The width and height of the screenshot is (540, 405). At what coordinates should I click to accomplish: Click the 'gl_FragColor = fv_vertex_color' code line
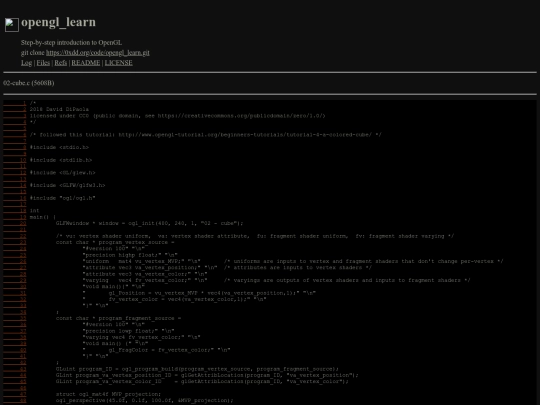pyautogui.click(x=156, y=350)
